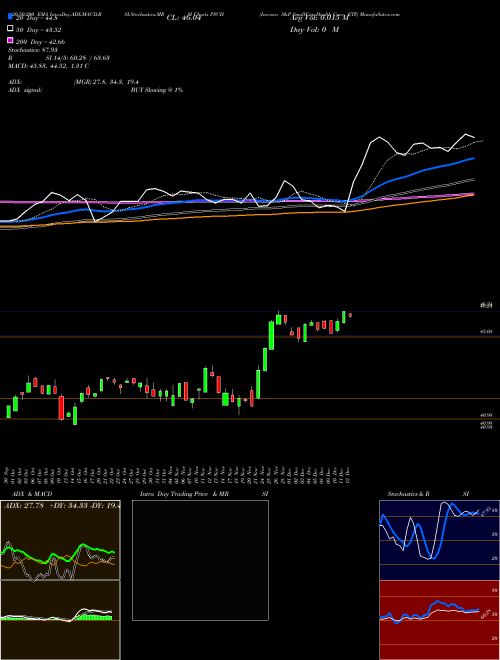
Task: Click the magenta 200 Day legend swatch
Action: [10, 40]
